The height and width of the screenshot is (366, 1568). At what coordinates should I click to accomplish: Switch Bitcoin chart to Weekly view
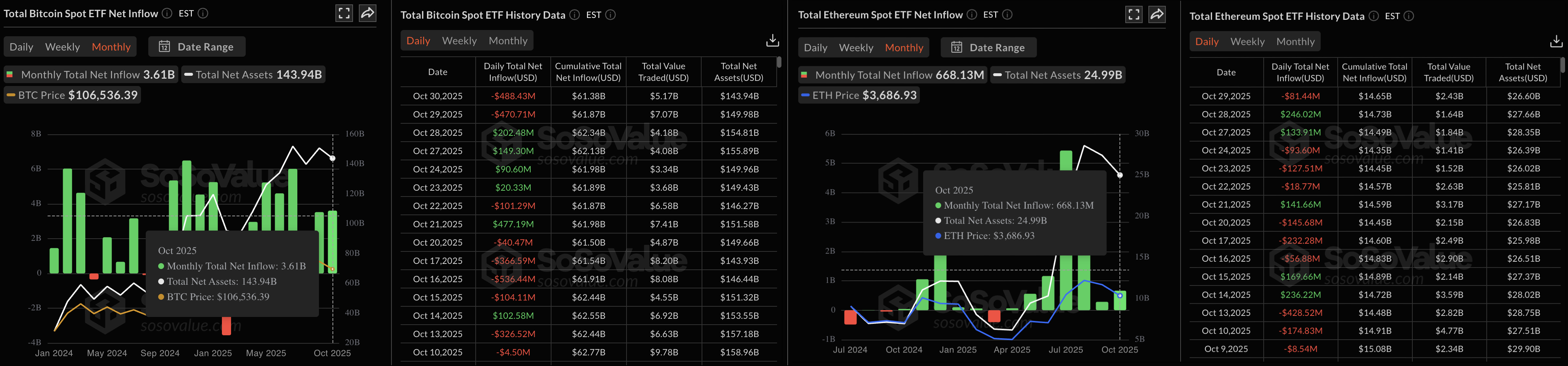point(62,47)
